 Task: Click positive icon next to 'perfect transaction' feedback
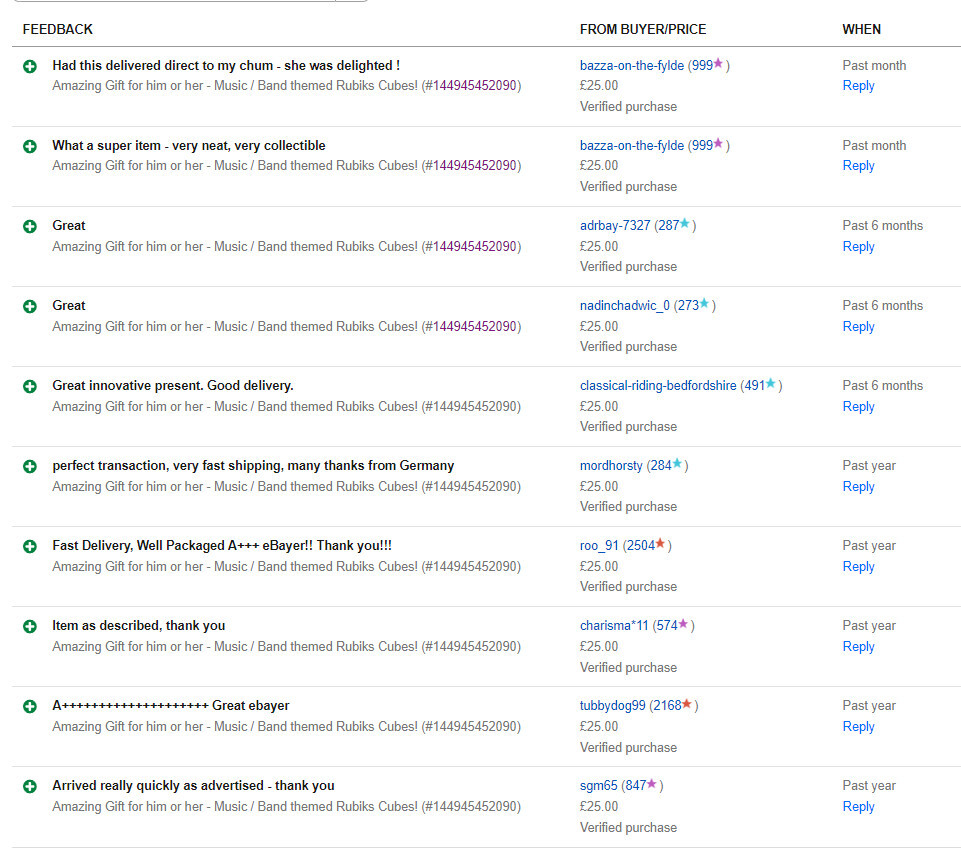tap(30, 466)
